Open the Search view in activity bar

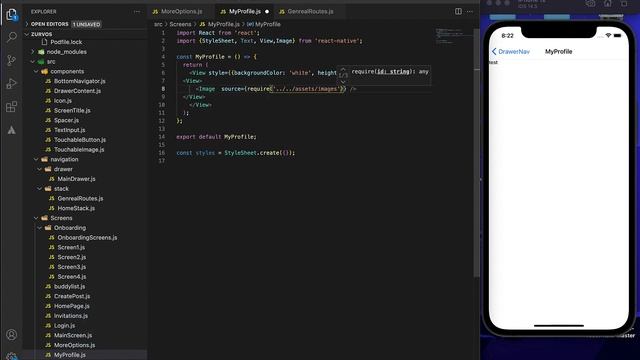tap(11, 38)
